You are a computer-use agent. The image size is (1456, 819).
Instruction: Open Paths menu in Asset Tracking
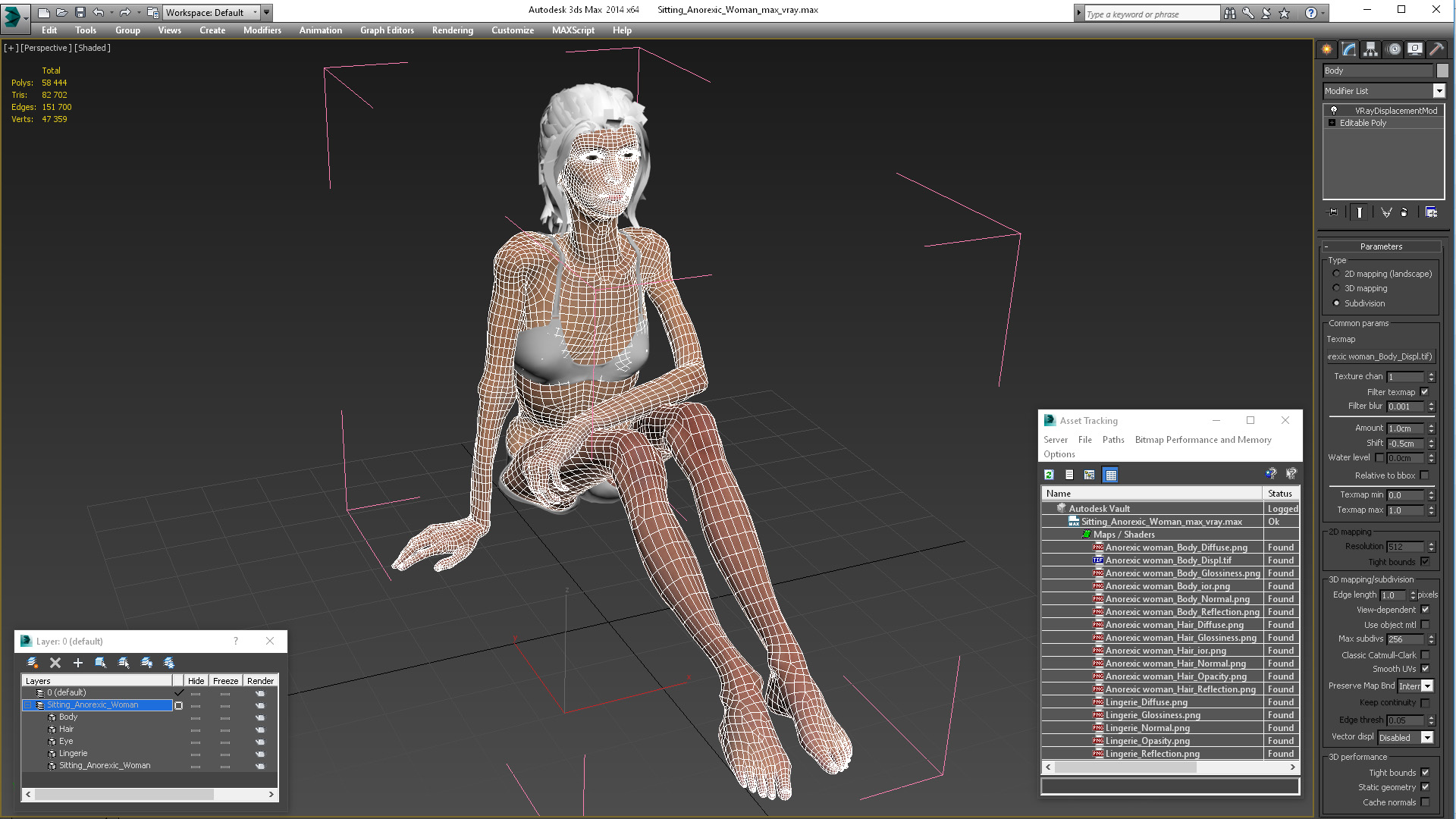point(1113,440)
